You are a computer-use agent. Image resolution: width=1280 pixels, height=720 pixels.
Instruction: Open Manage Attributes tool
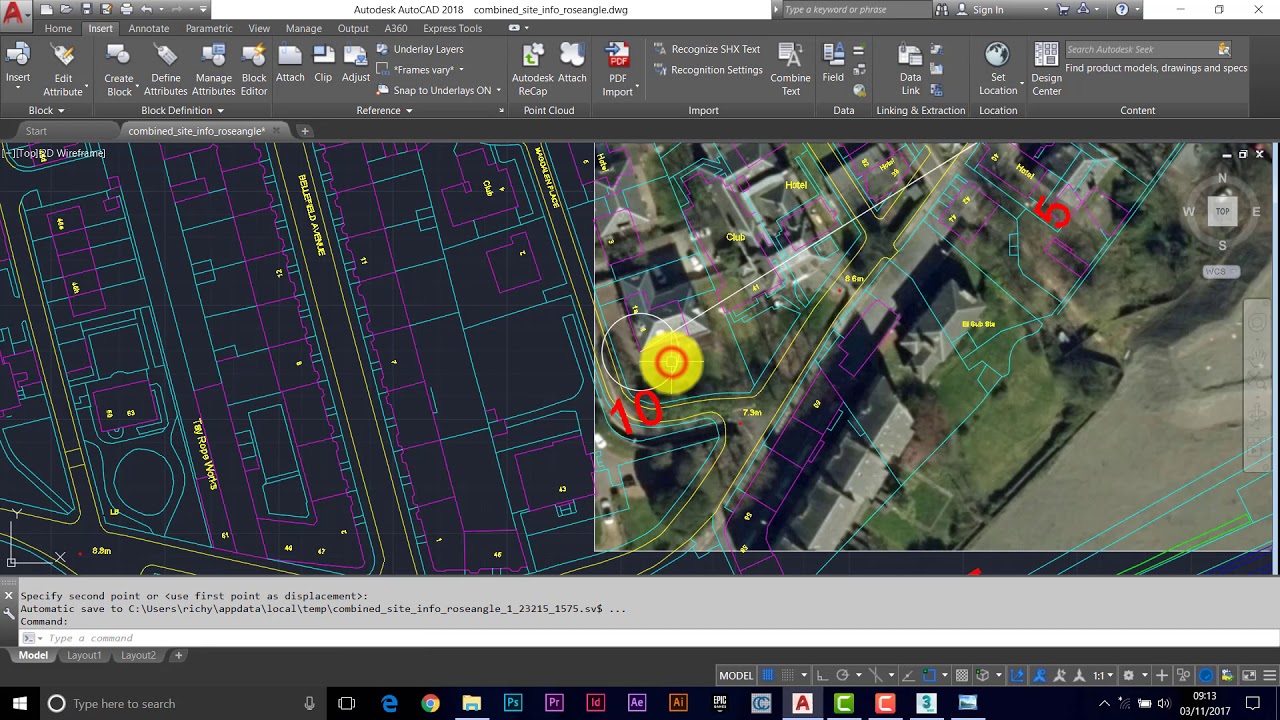tap(214, 71)
